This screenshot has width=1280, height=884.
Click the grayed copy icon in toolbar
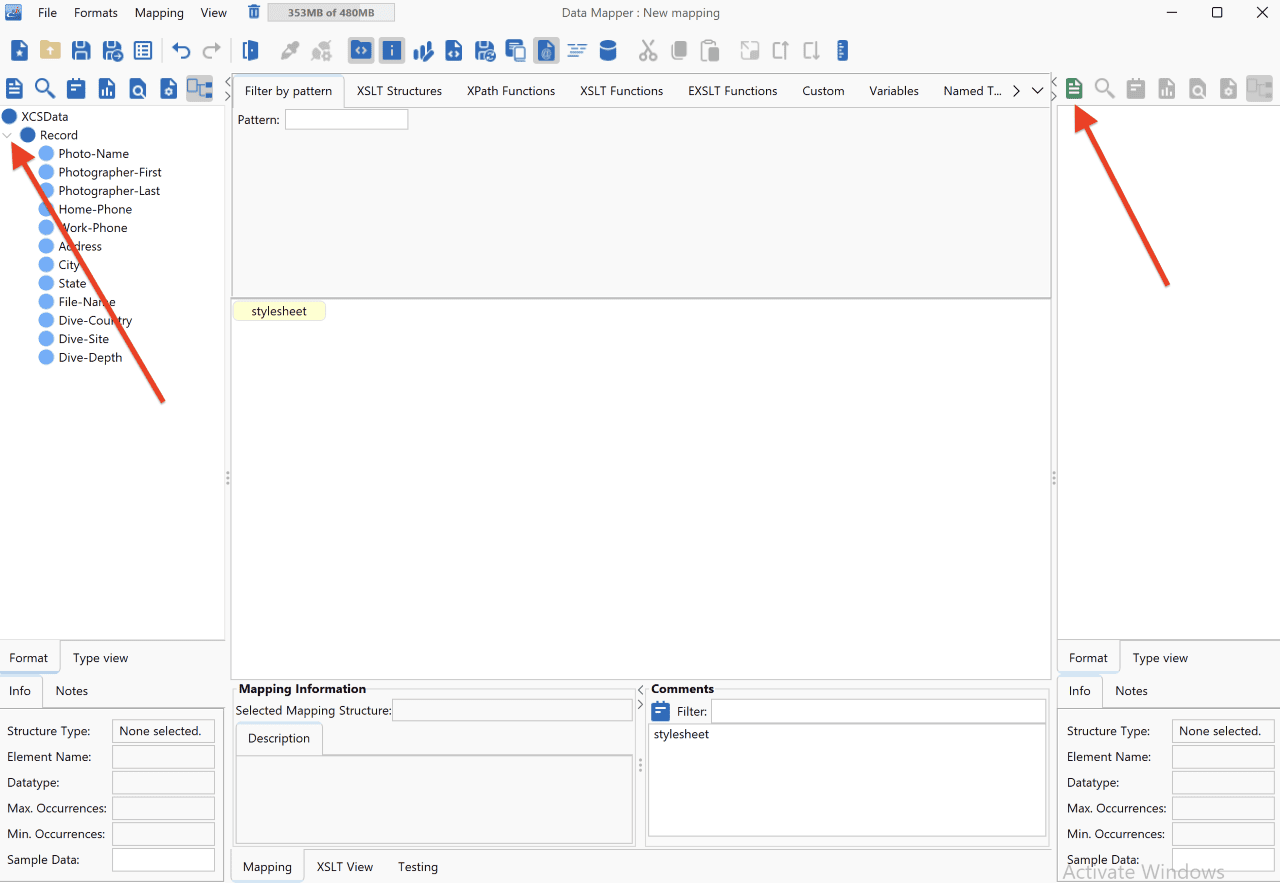point(679,50)
